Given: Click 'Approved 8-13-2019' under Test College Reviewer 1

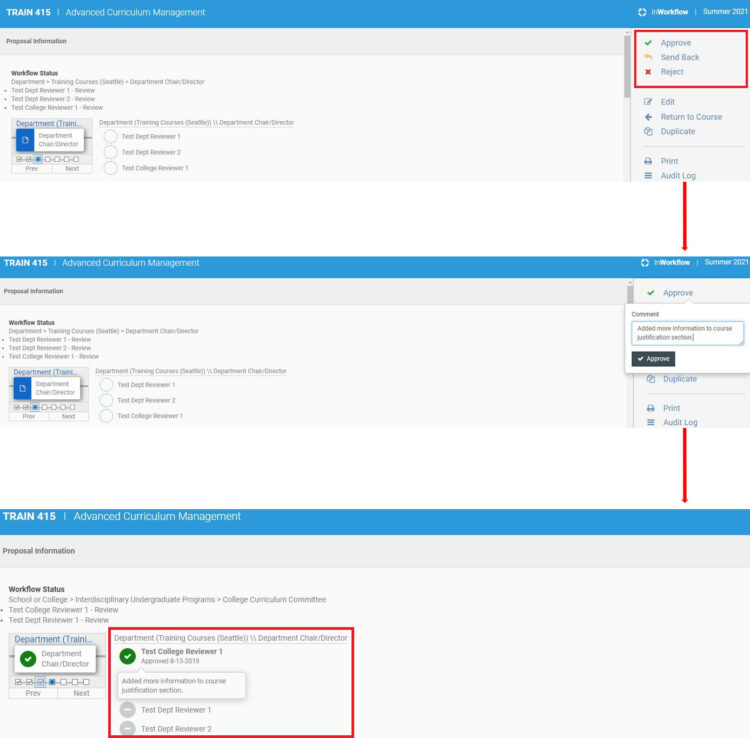Looking at the screenshot, I should click(170, 661).
